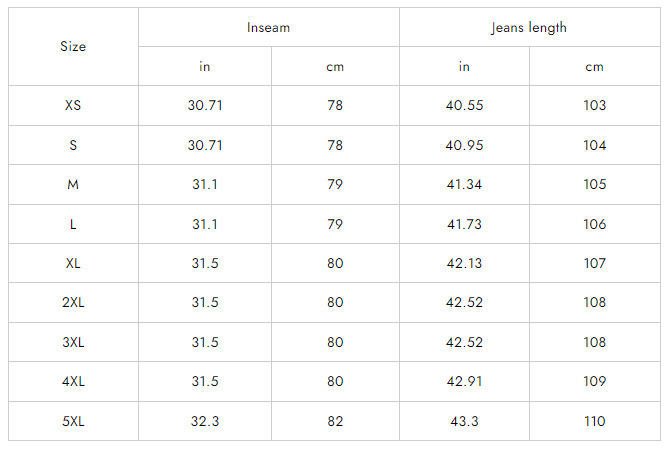Click the S size row label
The image size is (668, 450).
pyautogui.click(x=73, y=145)
